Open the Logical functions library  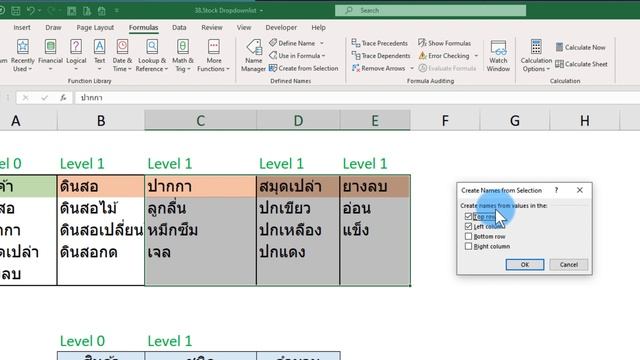coord(76,56)
